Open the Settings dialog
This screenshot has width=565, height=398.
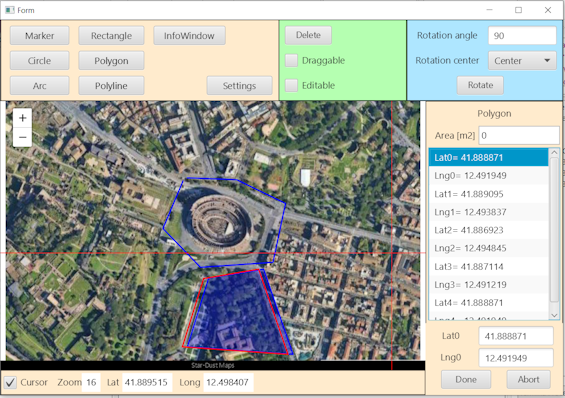point(239,85)
